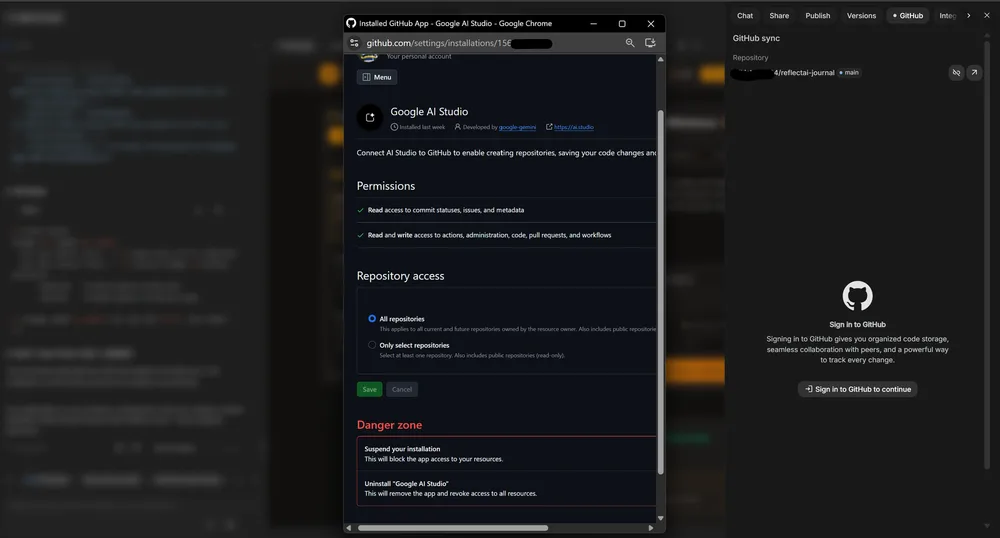Screen dimensions: 1000x538
Task: Select the GitHub tab
Action: coord(908,16)
